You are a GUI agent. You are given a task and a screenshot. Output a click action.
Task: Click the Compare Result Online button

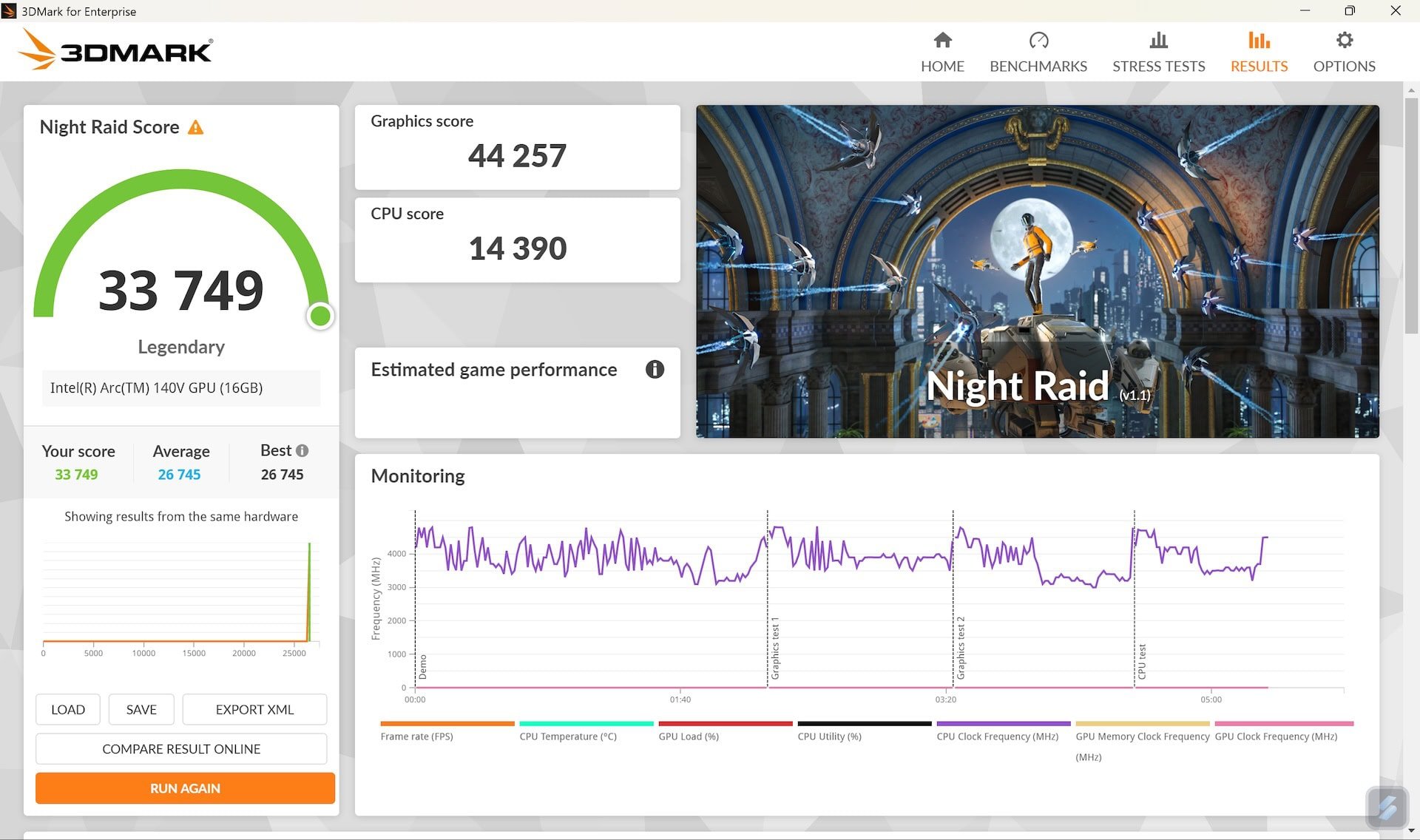coord(180,748)
